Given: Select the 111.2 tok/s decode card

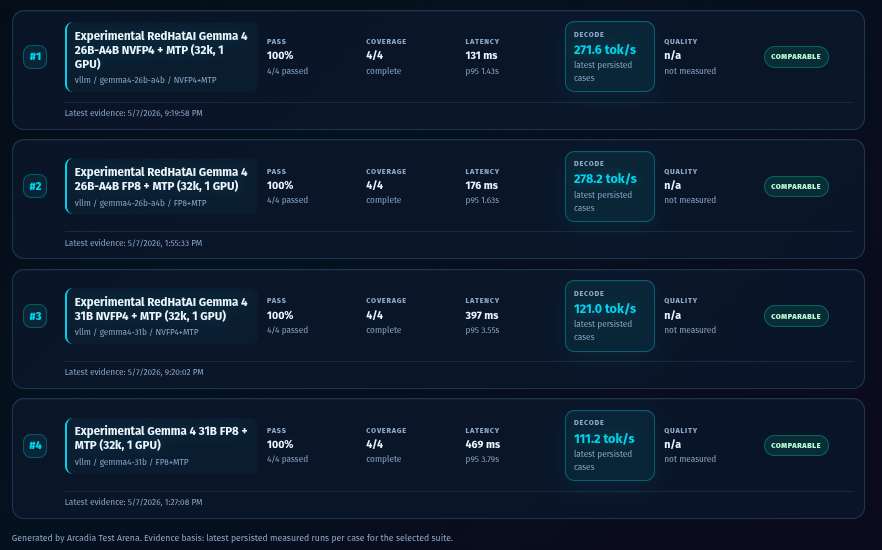Looking at the screenshot, I should 610,445.
